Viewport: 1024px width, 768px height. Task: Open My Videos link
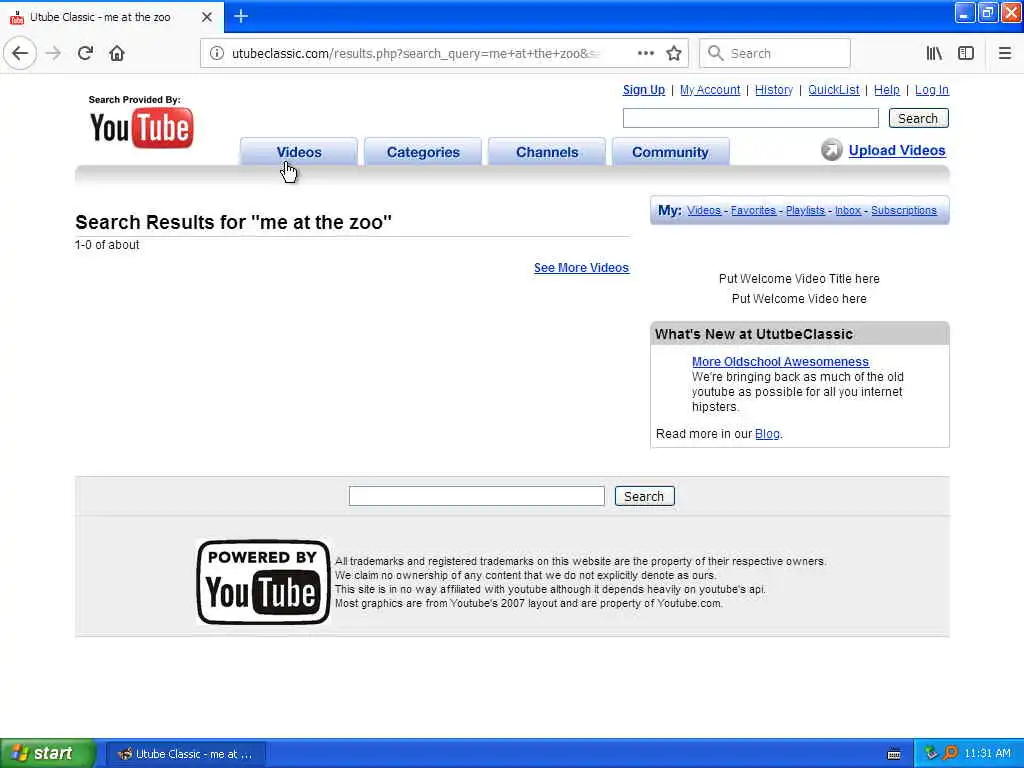704,210
